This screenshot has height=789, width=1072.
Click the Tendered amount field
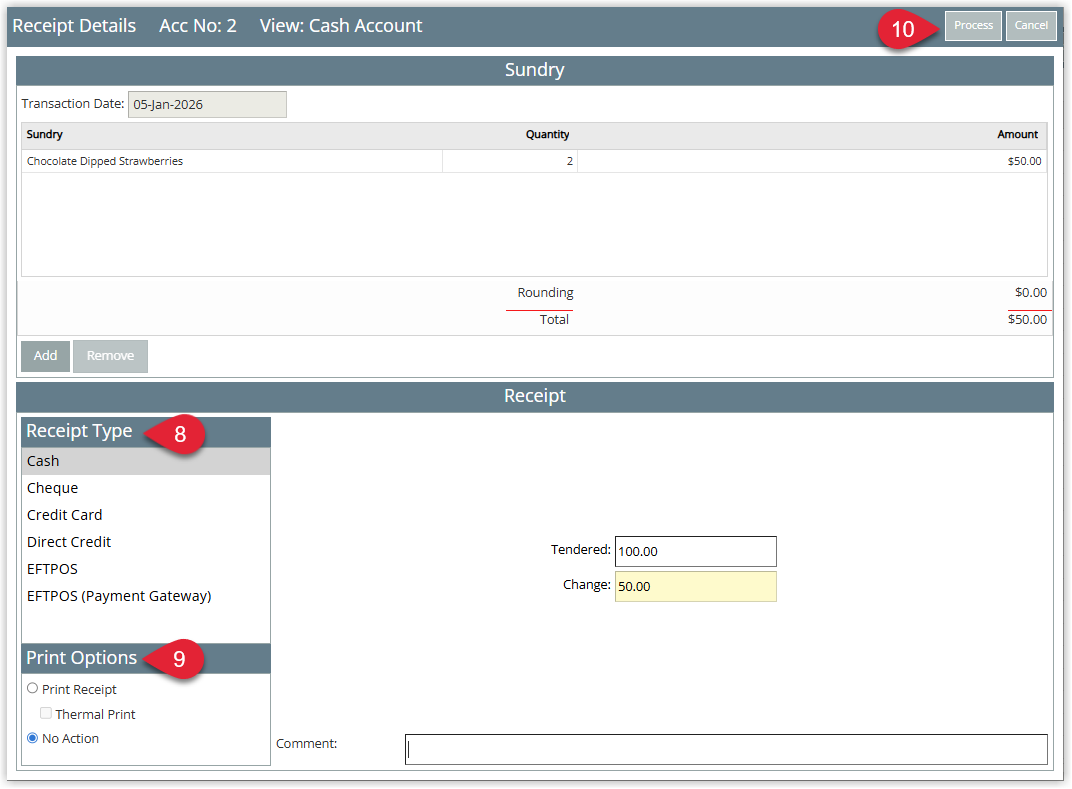point(695,552)
